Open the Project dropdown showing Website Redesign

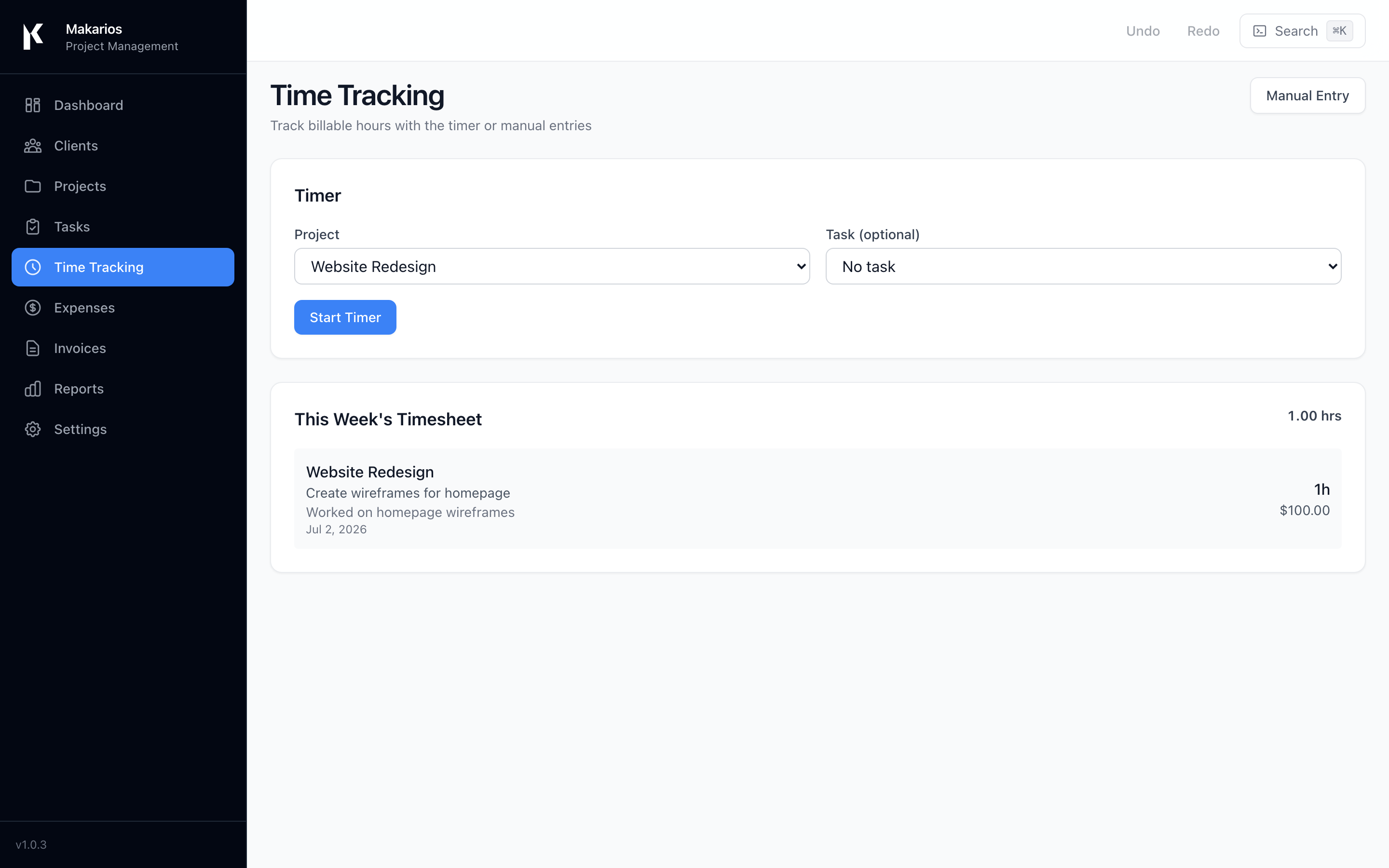pyautogui.click(x=552, y=266)
